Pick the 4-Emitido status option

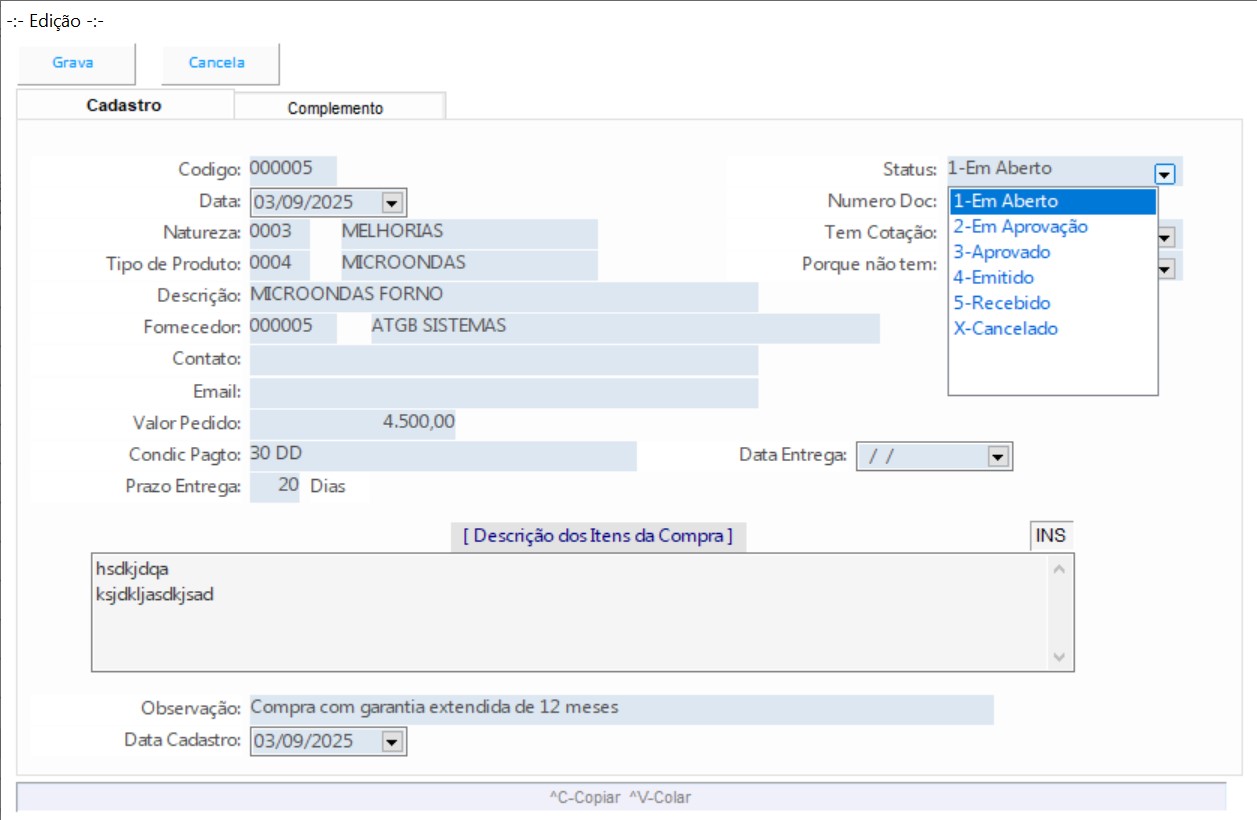tap(993, 278)
